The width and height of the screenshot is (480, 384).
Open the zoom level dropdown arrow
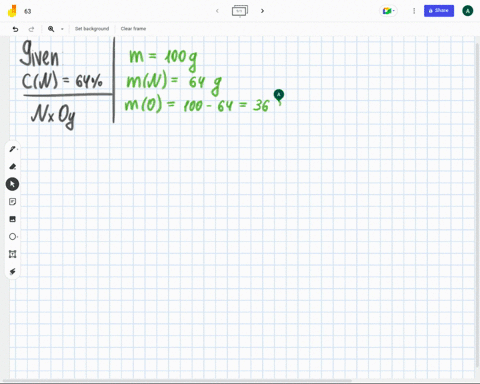pyautogui.click(x=62, y=29)
